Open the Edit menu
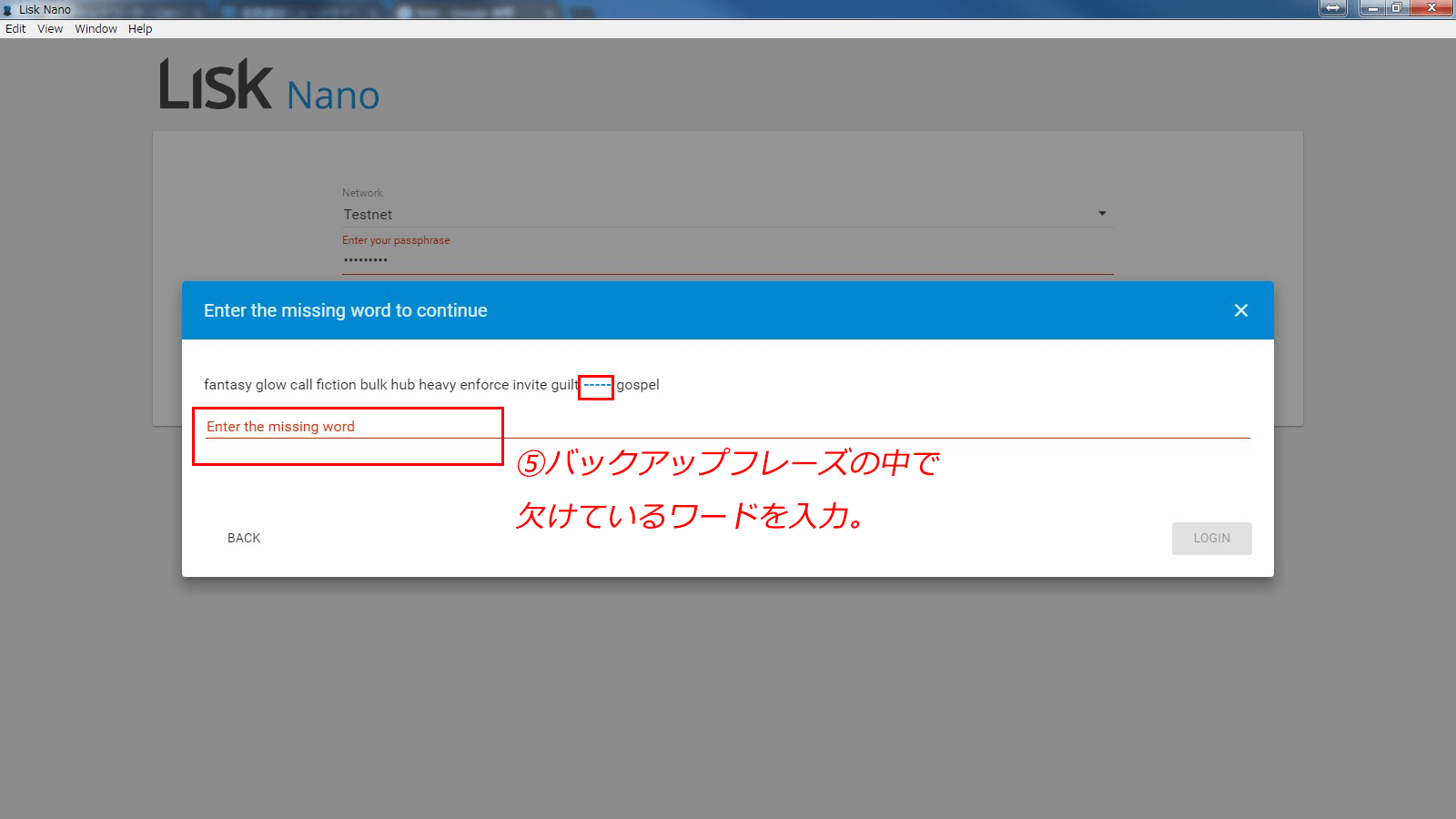Image resolution: width=1456 pixels, height=819 pixels. point(15,29)
